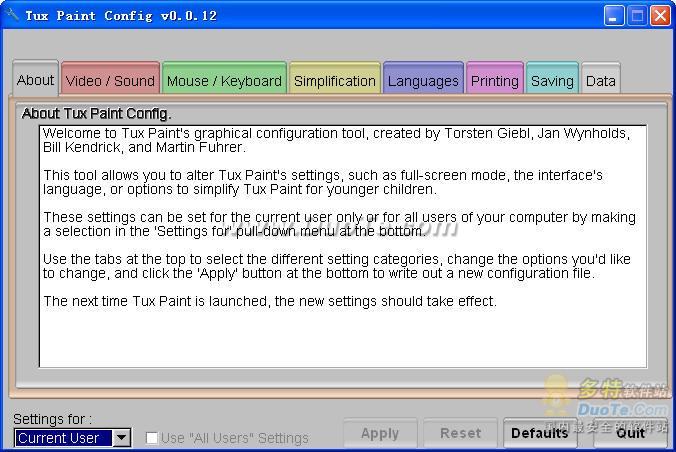Image resolution: width=676 pixels, height=452 pixels.
Task: Click the 'Welcome to Tux Paint's graphical' paragraph
Action: 336,140
